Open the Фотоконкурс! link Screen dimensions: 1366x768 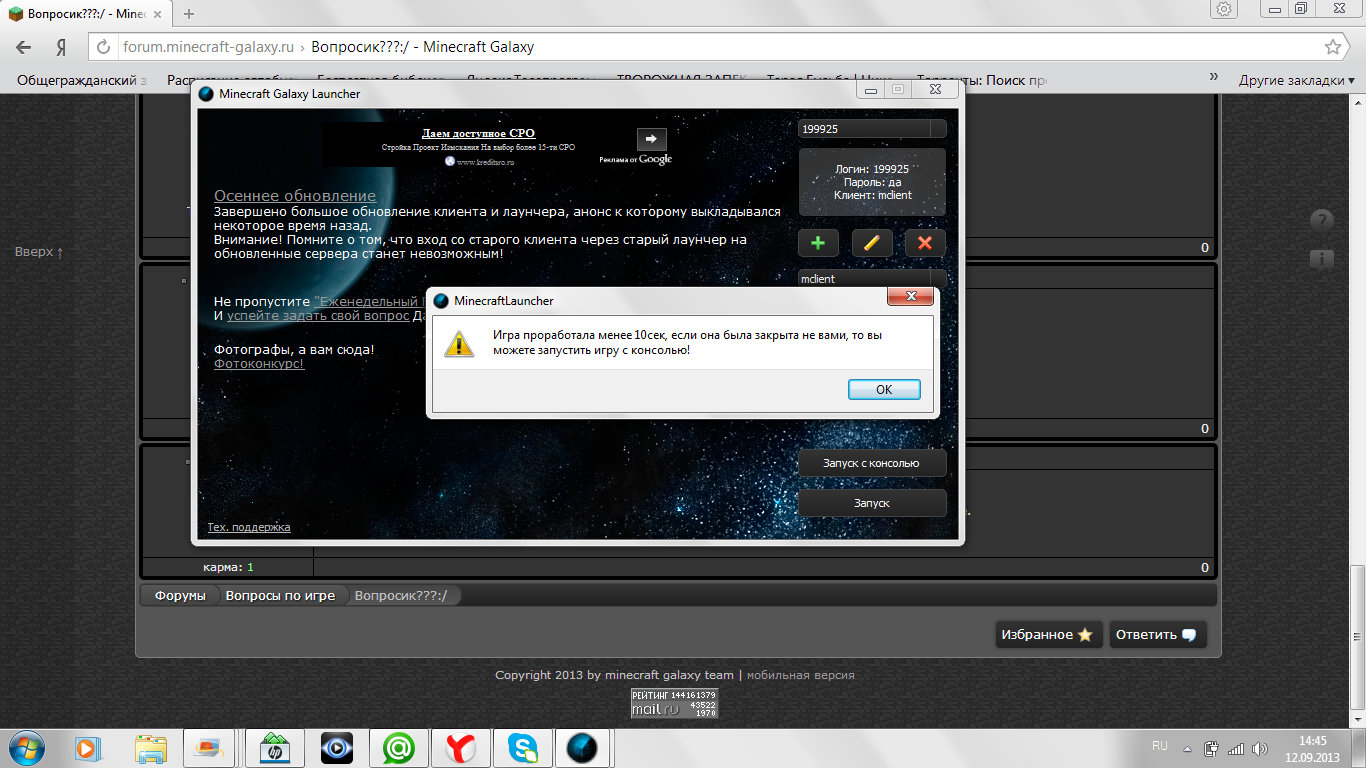click(259, 364)
